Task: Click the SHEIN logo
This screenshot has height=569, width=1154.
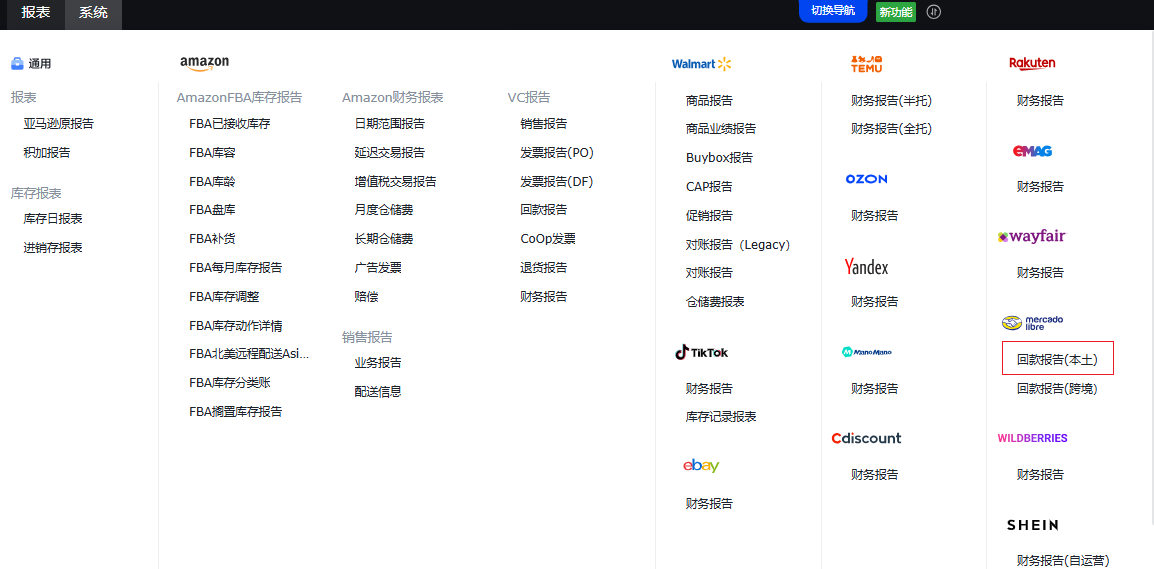Action: point(1033,525)
